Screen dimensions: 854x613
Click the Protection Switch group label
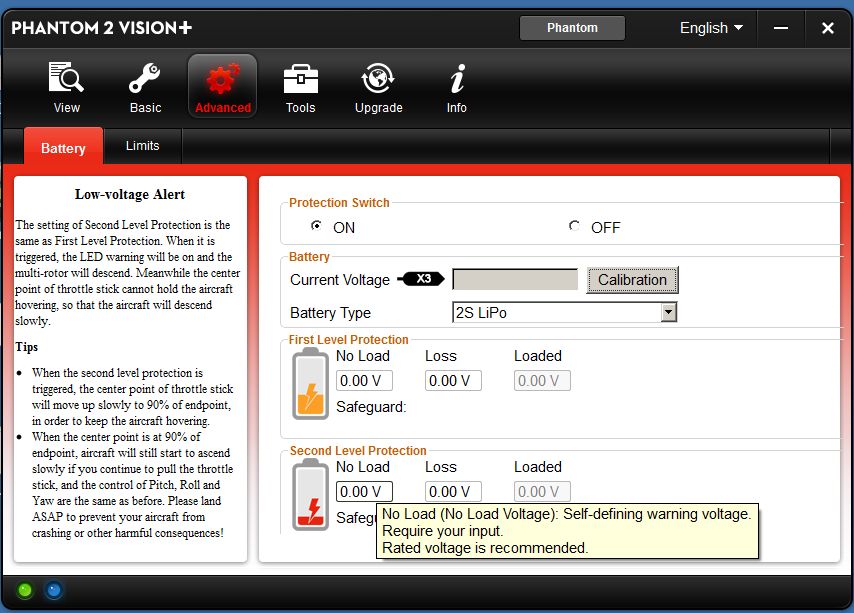coord(339,203)
